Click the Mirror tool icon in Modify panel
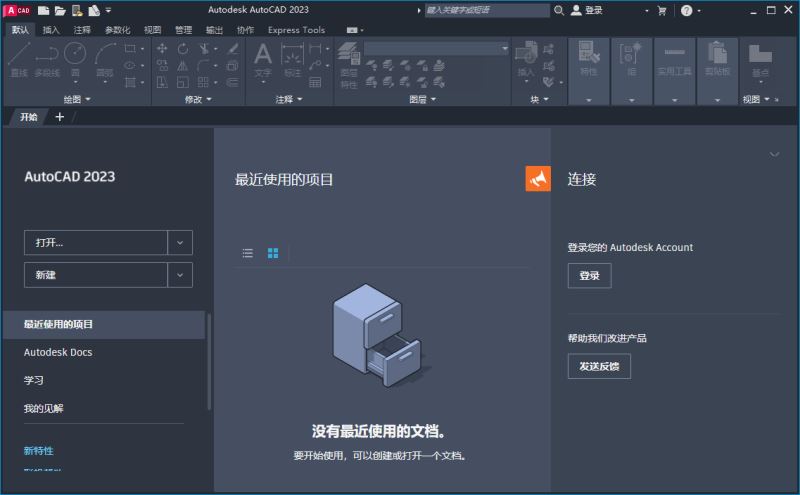The height and width of the screenshot is (495, 800). (x=183, y=66)
